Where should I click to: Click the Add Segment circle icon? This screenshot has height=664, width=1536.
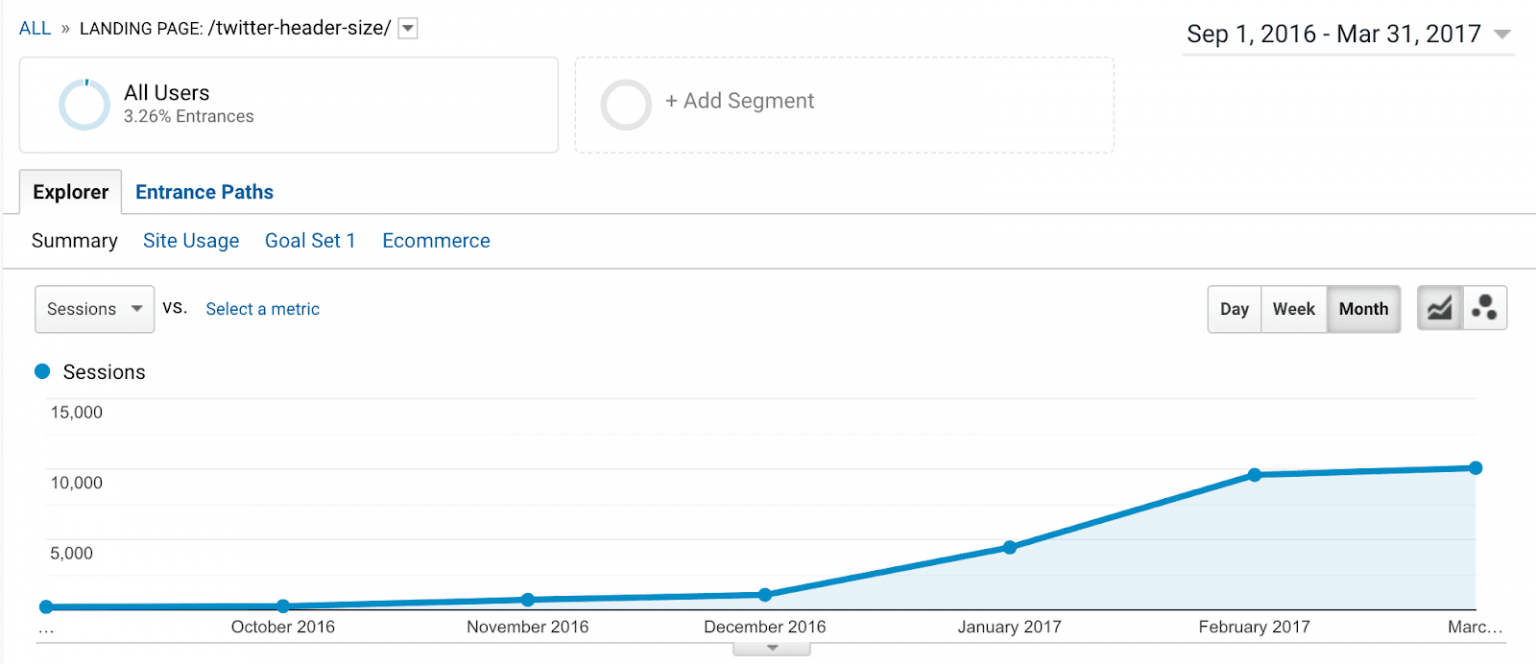pyautogui.click(x=626, y=101)
